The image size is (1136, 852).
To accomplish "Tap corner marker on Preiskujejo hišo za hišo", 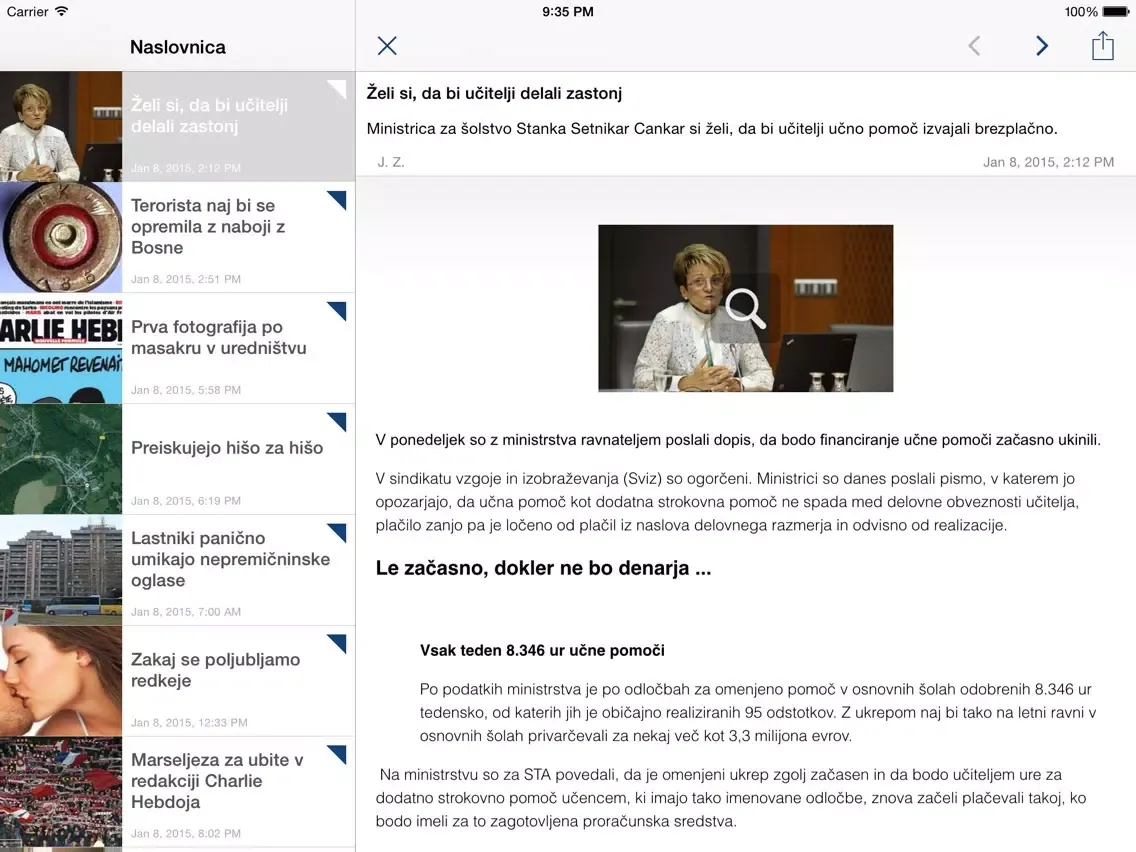I will [x=337, y=422].
